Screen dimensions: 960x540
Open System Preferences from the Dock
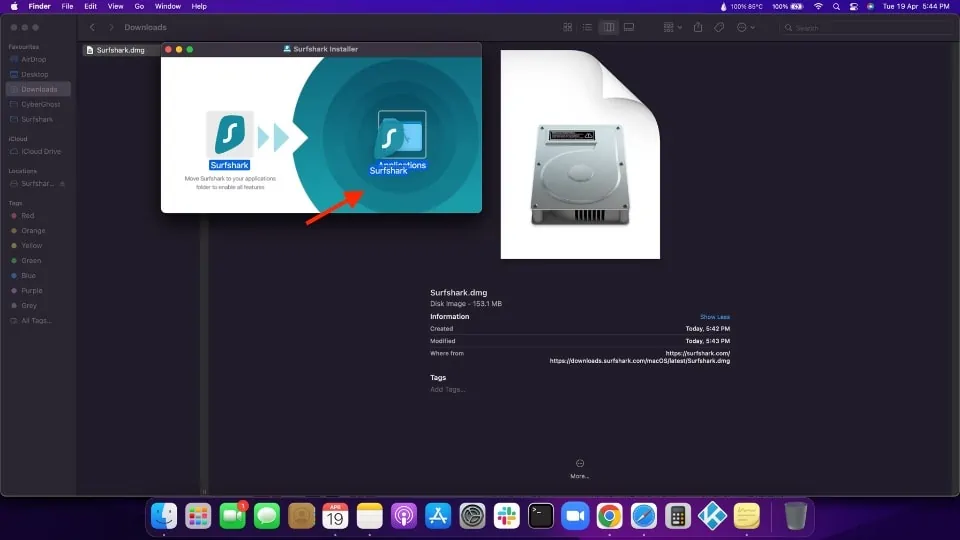[x=473, y=516]
